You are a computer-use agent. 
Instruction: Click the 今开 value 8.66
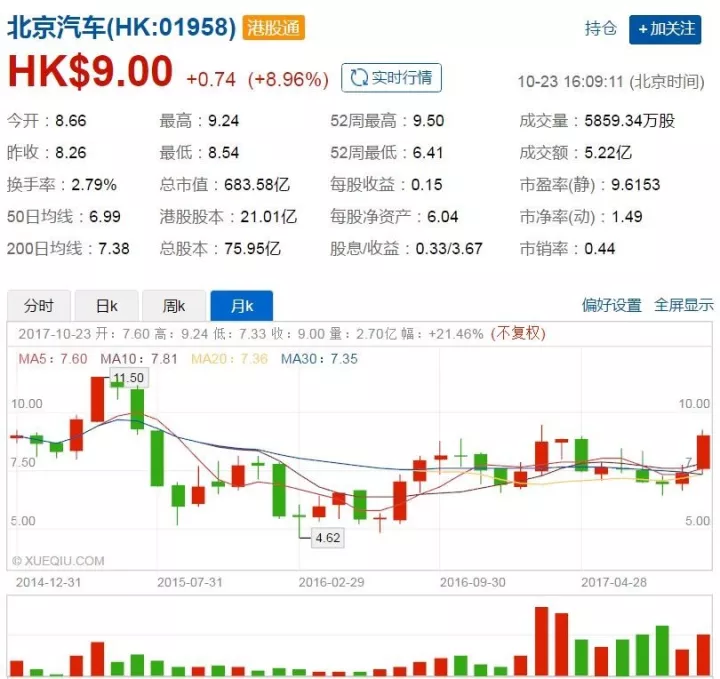(71, 121)
